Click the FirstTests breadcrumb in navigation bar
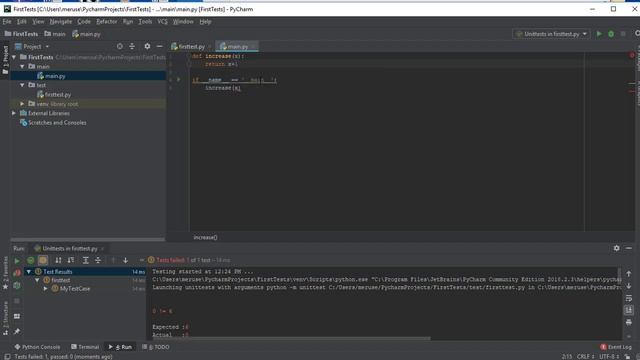 coord(21,34)
